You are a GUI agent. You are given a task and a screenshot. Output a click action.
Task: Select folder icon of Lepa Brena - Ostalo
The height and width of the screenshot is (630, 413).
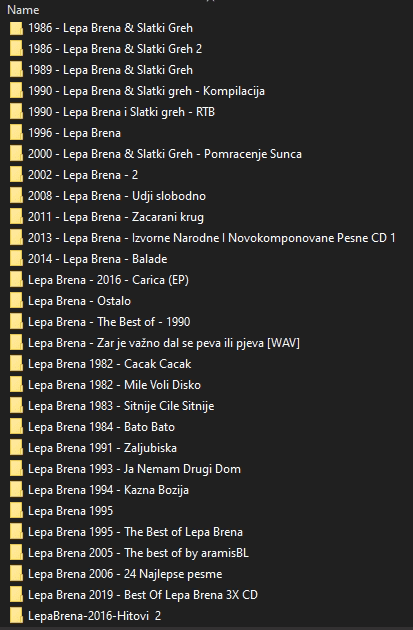[x=16, y=301]
